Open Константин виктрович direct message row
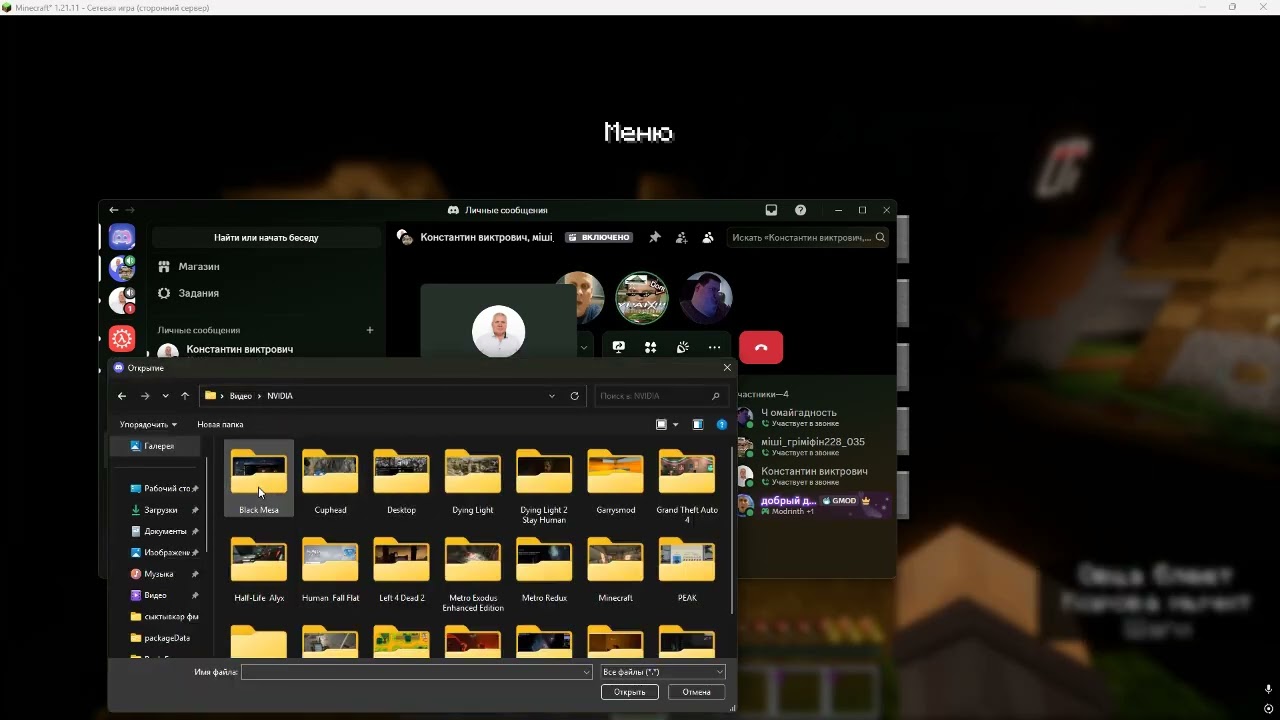Screen dimensions: 1280x720 click(x=266, y=350)
